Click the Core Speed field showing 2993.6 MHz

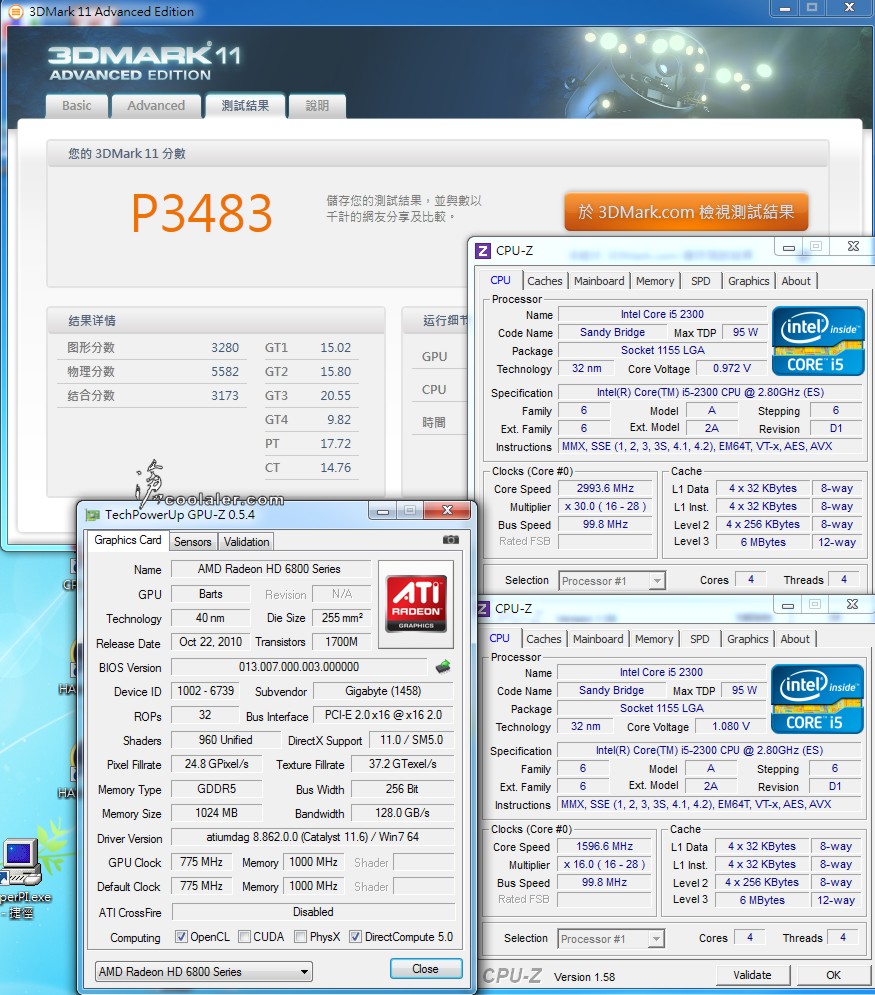click(x=605, y=489)
